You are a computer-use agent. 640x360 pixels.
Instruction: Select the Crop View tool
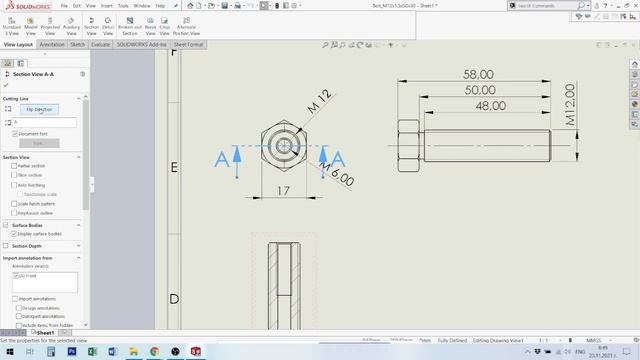coord(164,26)
